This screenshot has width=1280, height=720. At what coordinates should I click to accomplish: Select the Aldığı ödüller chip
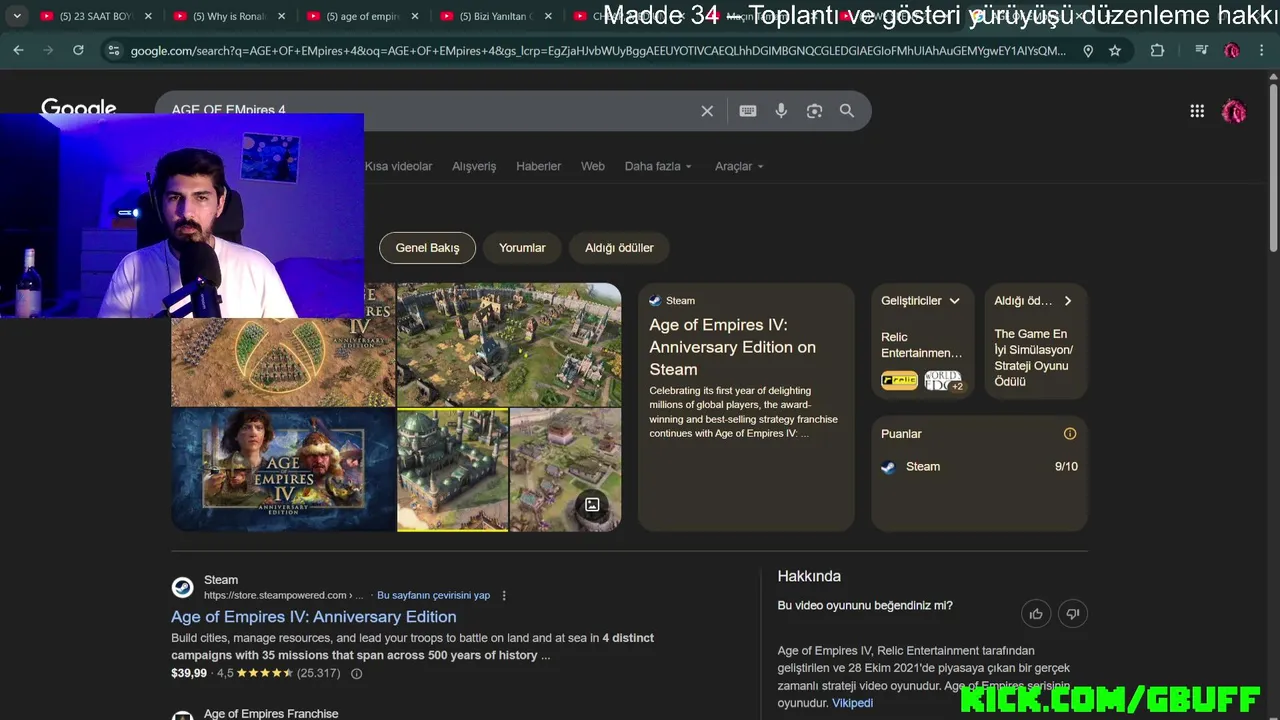(619, 248)
